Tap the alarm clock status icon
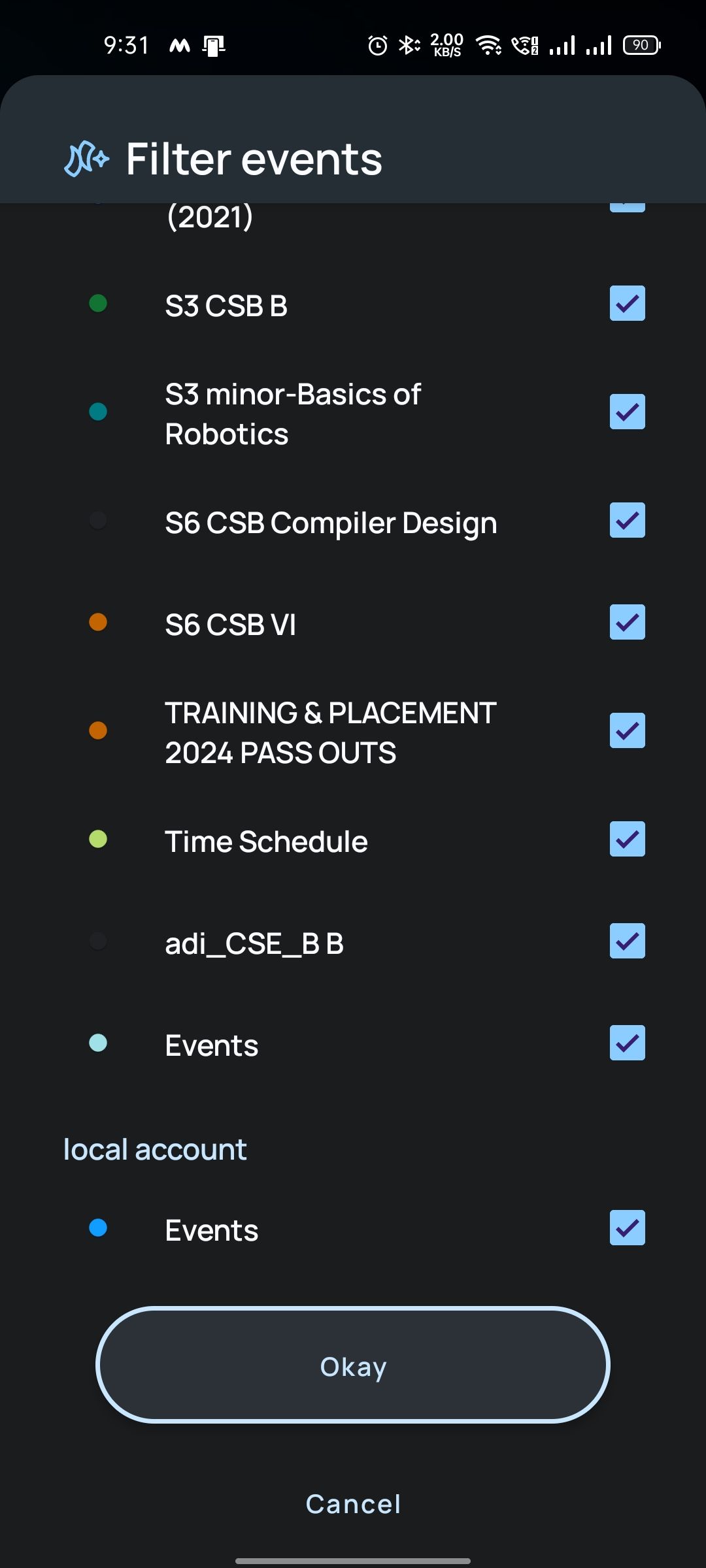This screenshot has width=706, height=1568. coord(377,45)
